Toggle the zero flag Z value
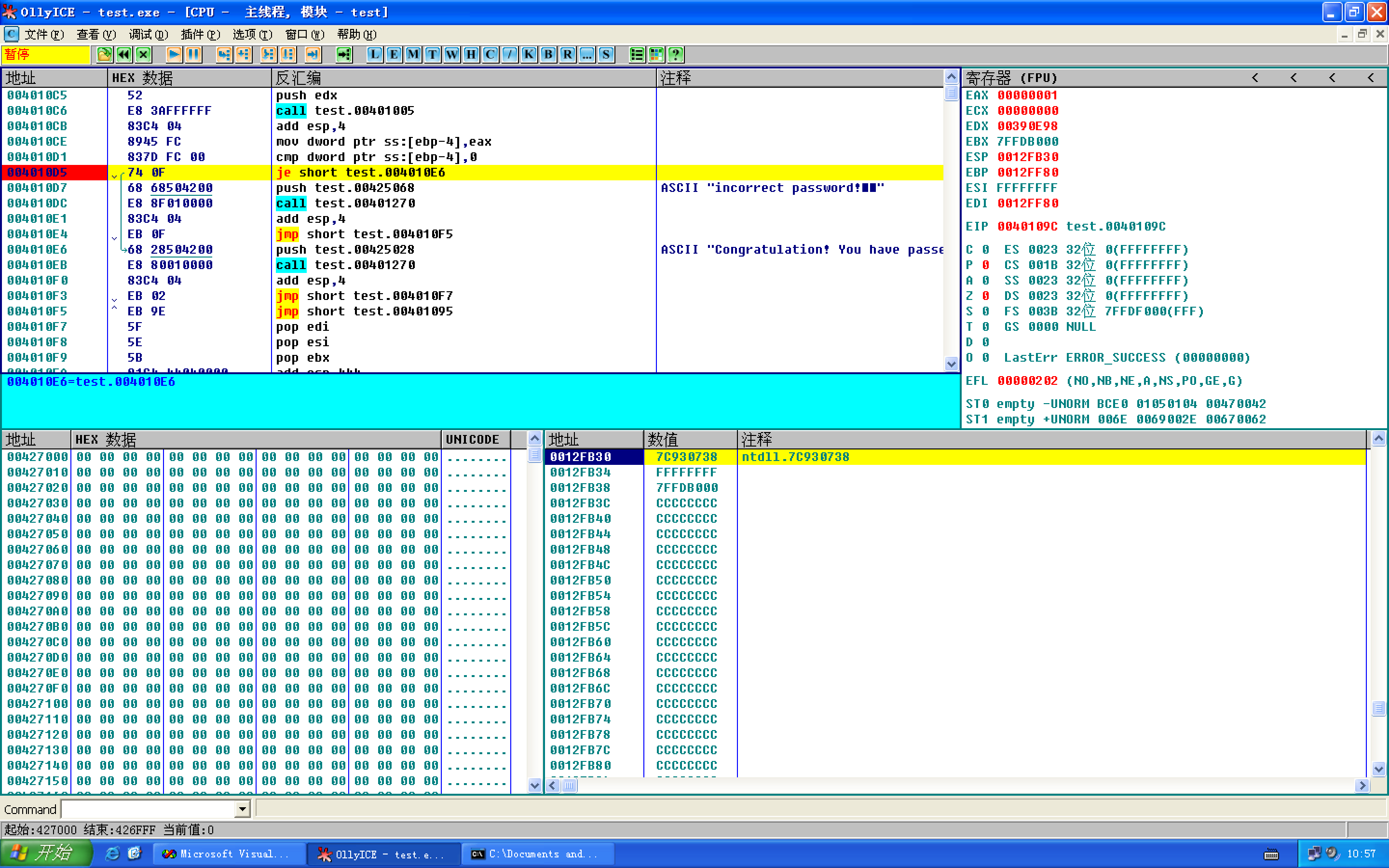This screenshot has height=868, width=1389. [x=985, y=296]
